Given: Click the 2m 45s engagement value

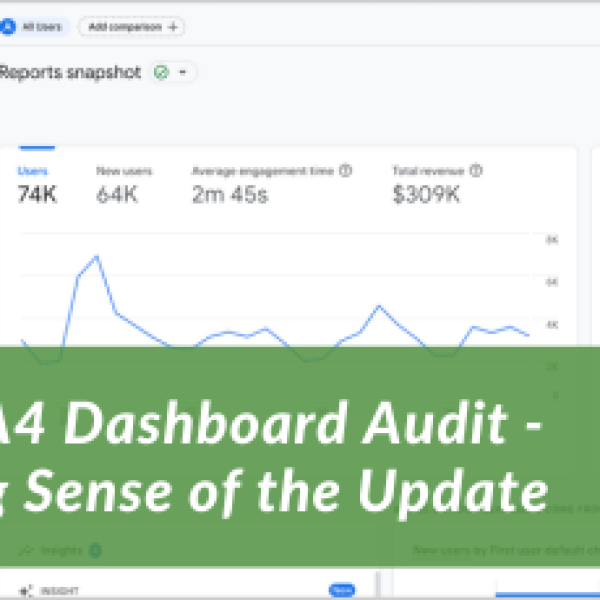Looking at the screenshot, I should 230,194.
